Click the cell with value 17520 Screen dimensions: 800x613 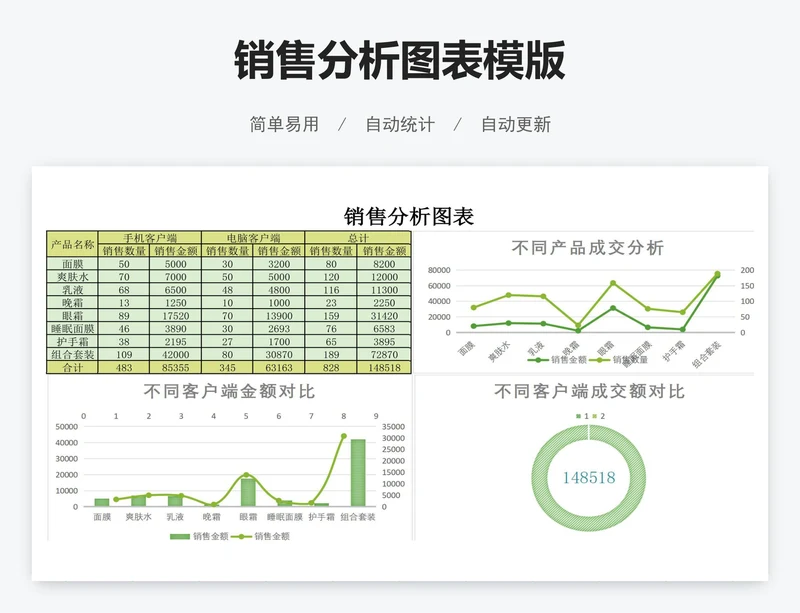[x=176, y=316]
